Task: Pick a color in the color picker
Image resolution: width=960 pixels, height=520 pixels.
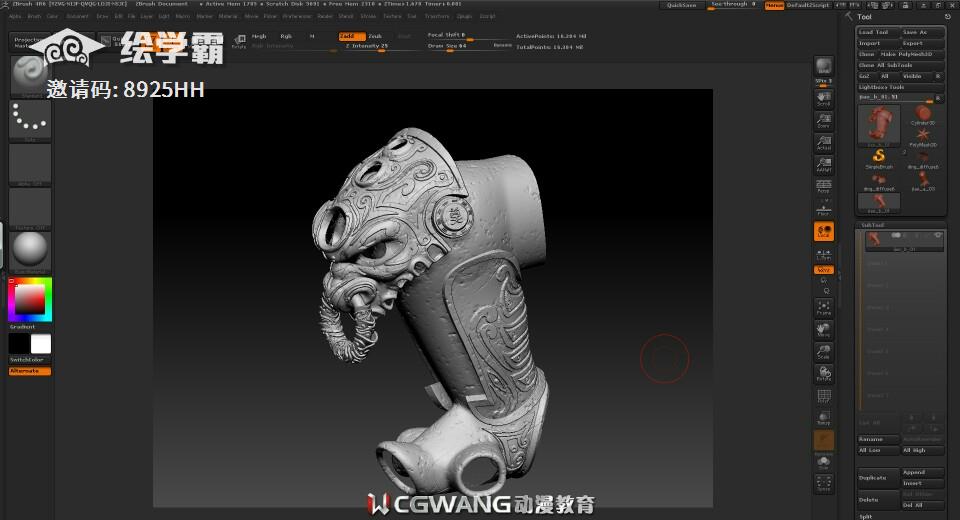Action: 30,299
